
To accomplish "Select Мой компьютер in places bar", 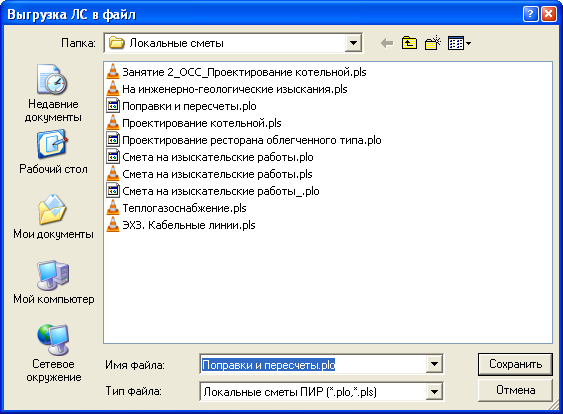I will point(53,282).
